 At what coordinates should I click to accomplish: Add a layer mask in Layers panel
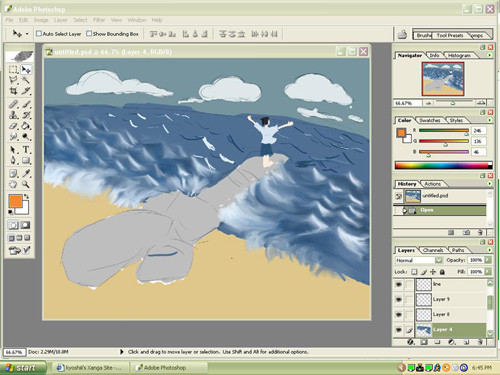[424, 342]
